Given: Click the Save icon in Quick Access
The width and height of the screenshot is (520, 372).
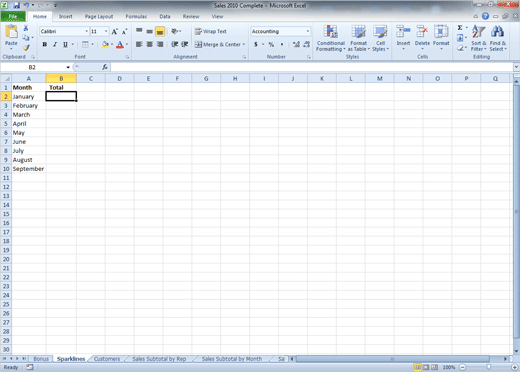Looking at the screenshot, I should pyautogui.click(x=16, y=5).
